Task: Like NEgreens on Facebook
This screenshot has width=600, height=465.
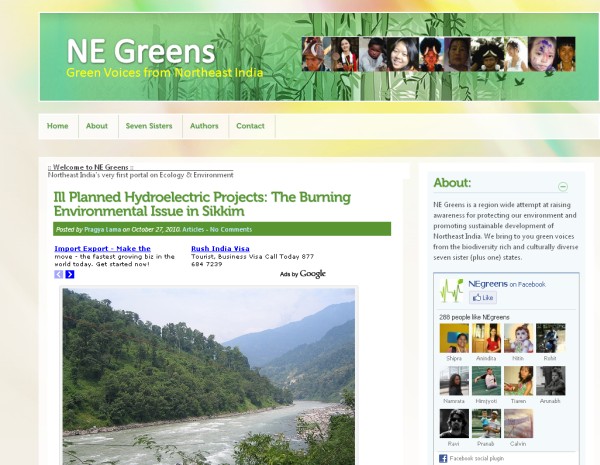Action: pos(483,298)
